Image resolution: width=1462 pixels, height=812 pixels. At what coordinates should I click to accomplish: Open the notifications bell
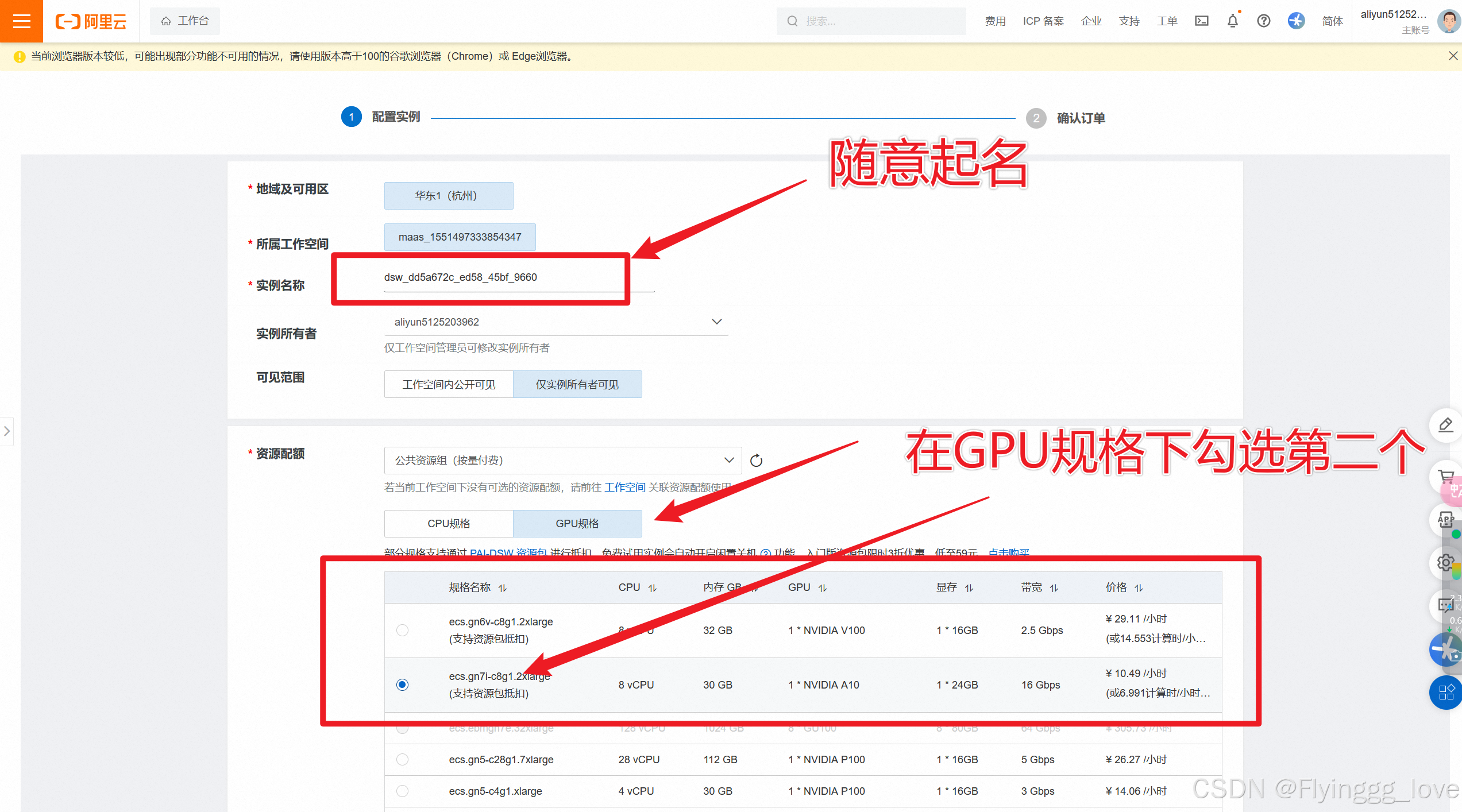pos(1233,21)
